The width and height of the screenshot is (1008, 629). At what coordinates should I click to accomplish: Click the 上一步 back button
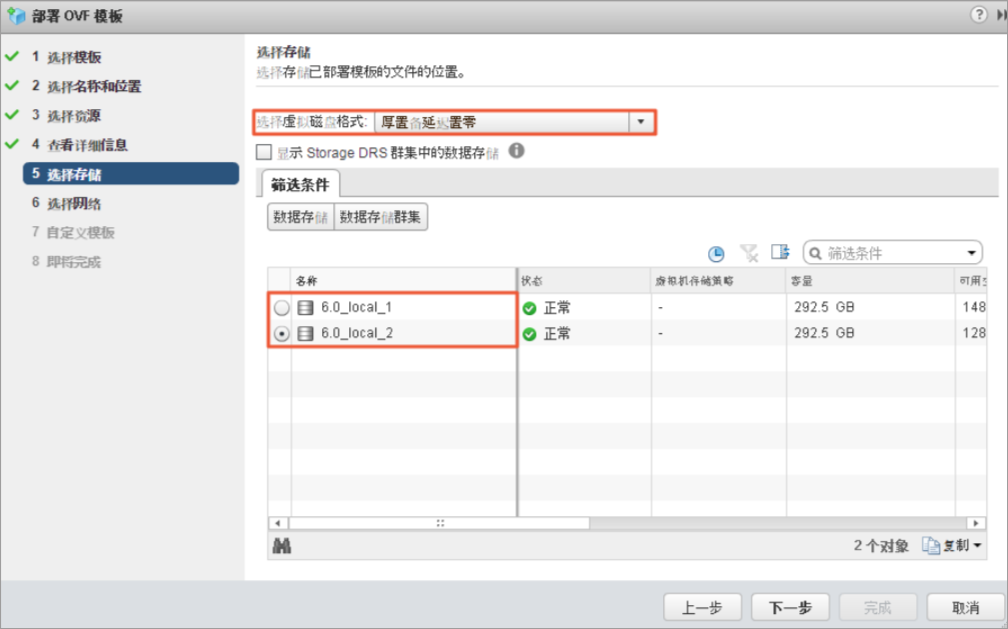click(x=702, y=607)
